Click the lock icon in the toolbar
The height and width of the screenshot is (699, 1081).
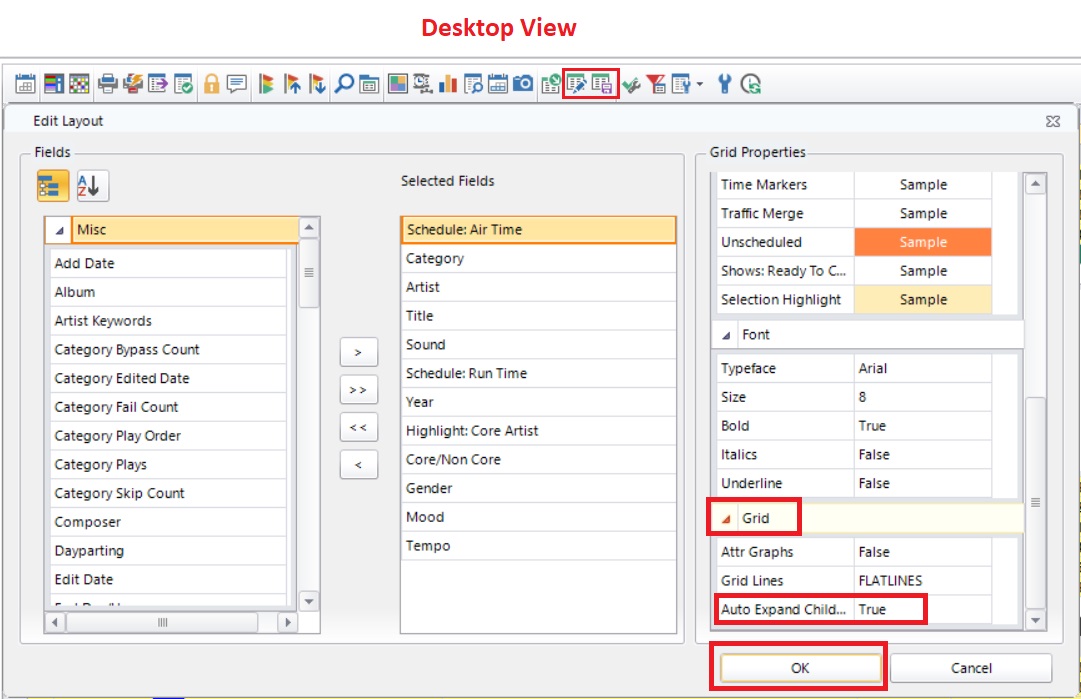tap(211, 85)
